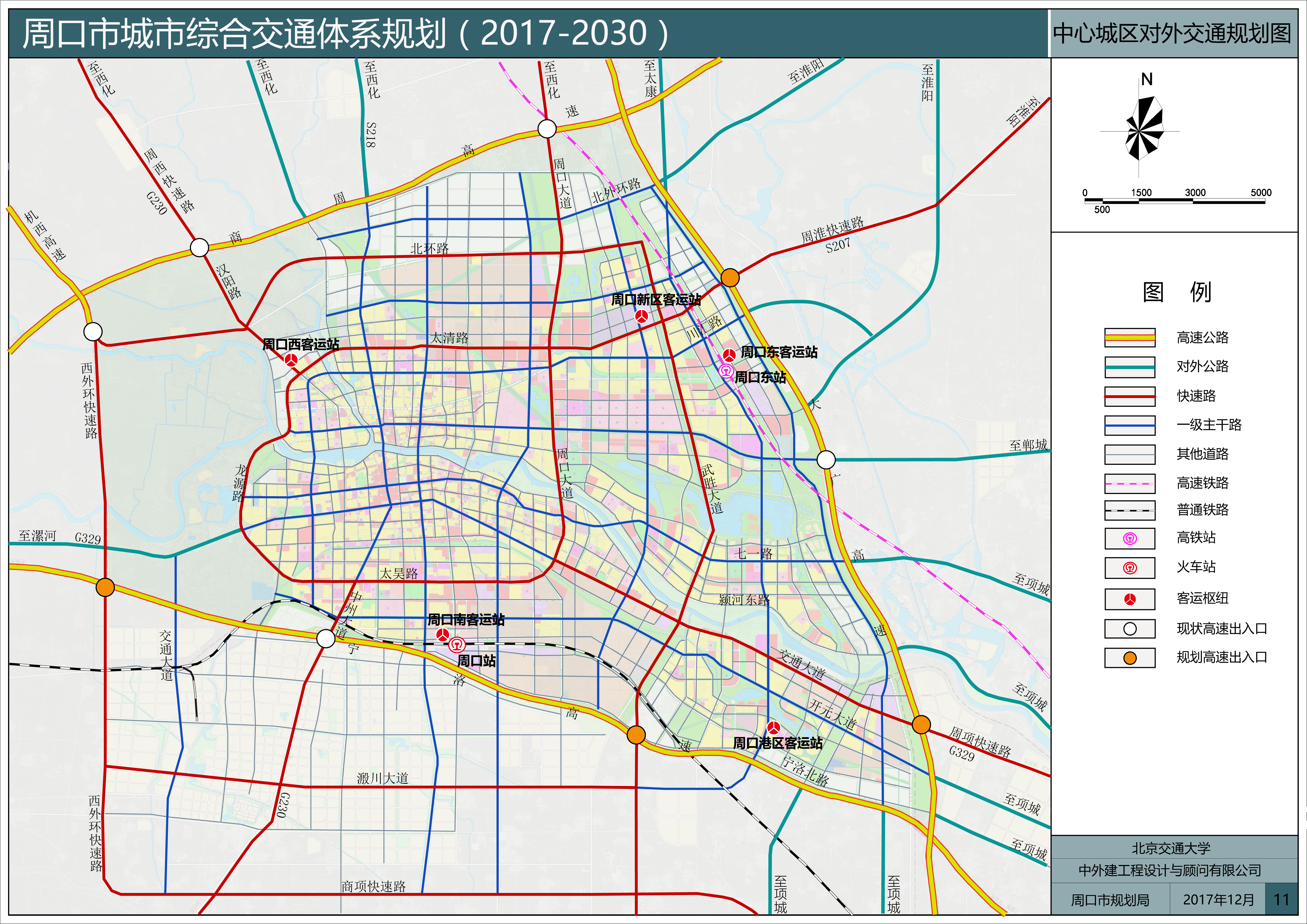This screenshot has height=924, width=1307.
Task: Click the 周口东客运站 label
Action: pos(779,352)
